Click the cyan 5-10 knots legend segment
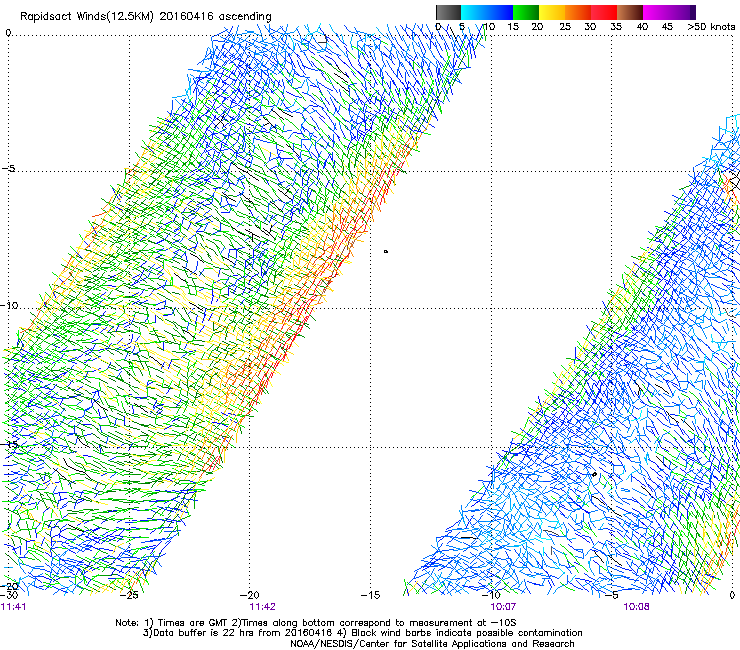The image size is (740, 650). [x=474, y=12]
